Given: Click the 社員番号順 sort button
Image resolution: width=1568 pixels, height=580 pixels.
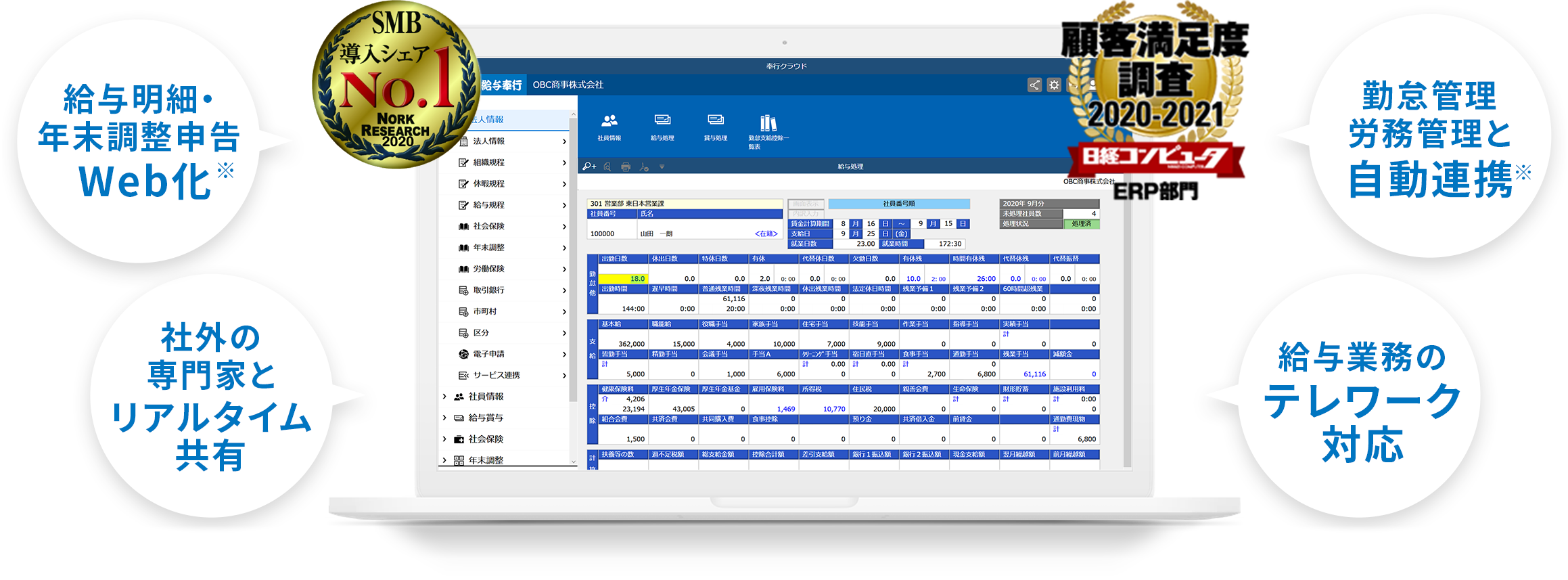Looking at the screenshot, I should pyautogui.click(x=899, y=204).
